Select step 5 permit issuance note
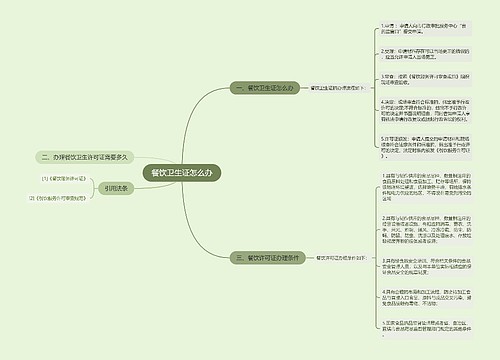The height and width of the screenshot is (360, 500). [x=425, y=147]
